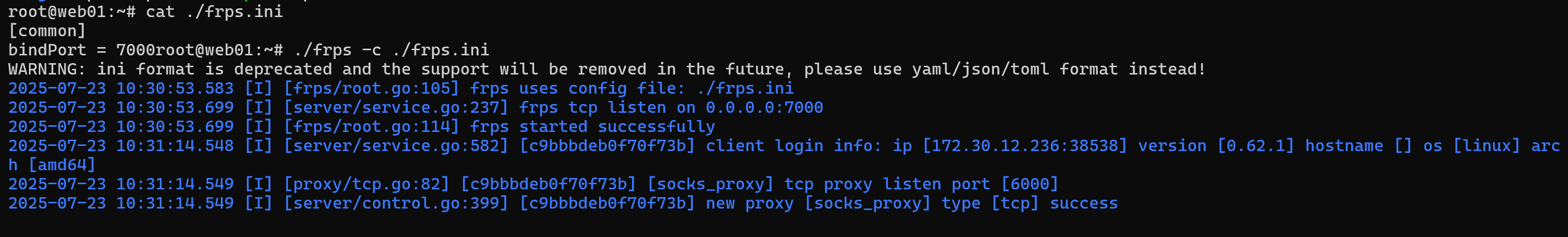Click 'frps started successfully' message
This screenshot has width=1568, height=237.
pos(593,127)
